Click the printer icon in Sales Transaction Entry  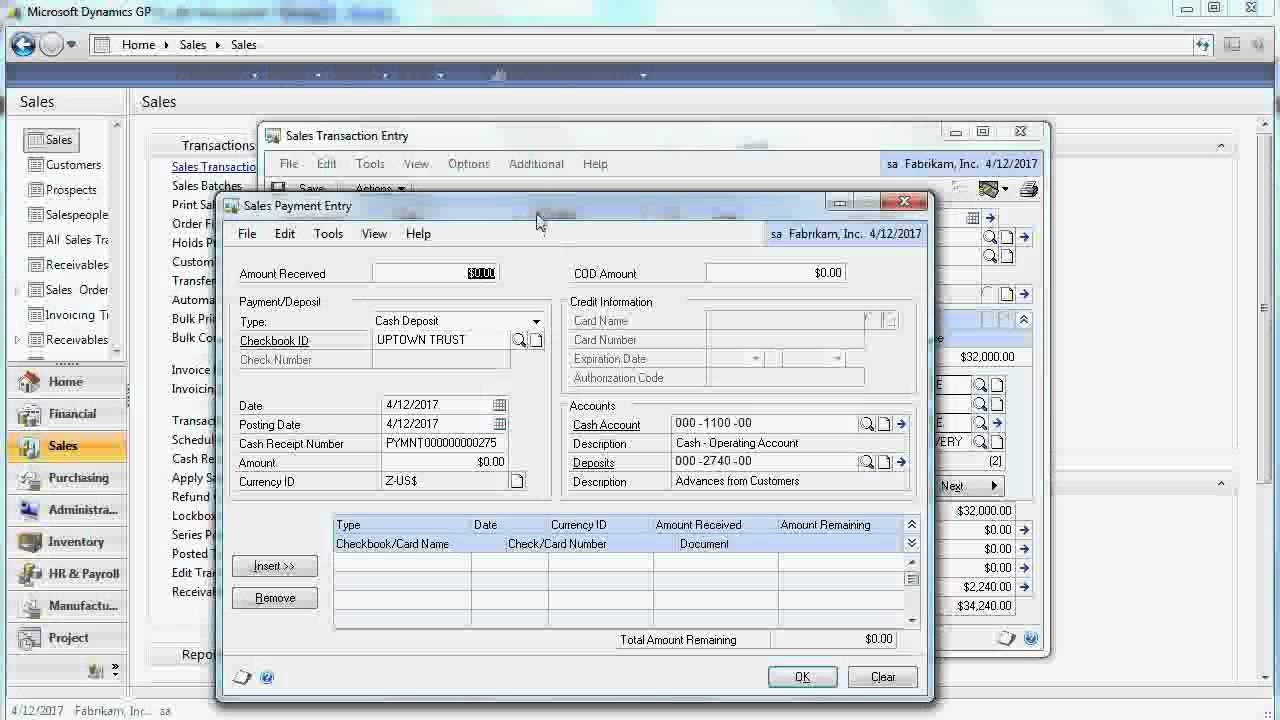click(1029, 189)
